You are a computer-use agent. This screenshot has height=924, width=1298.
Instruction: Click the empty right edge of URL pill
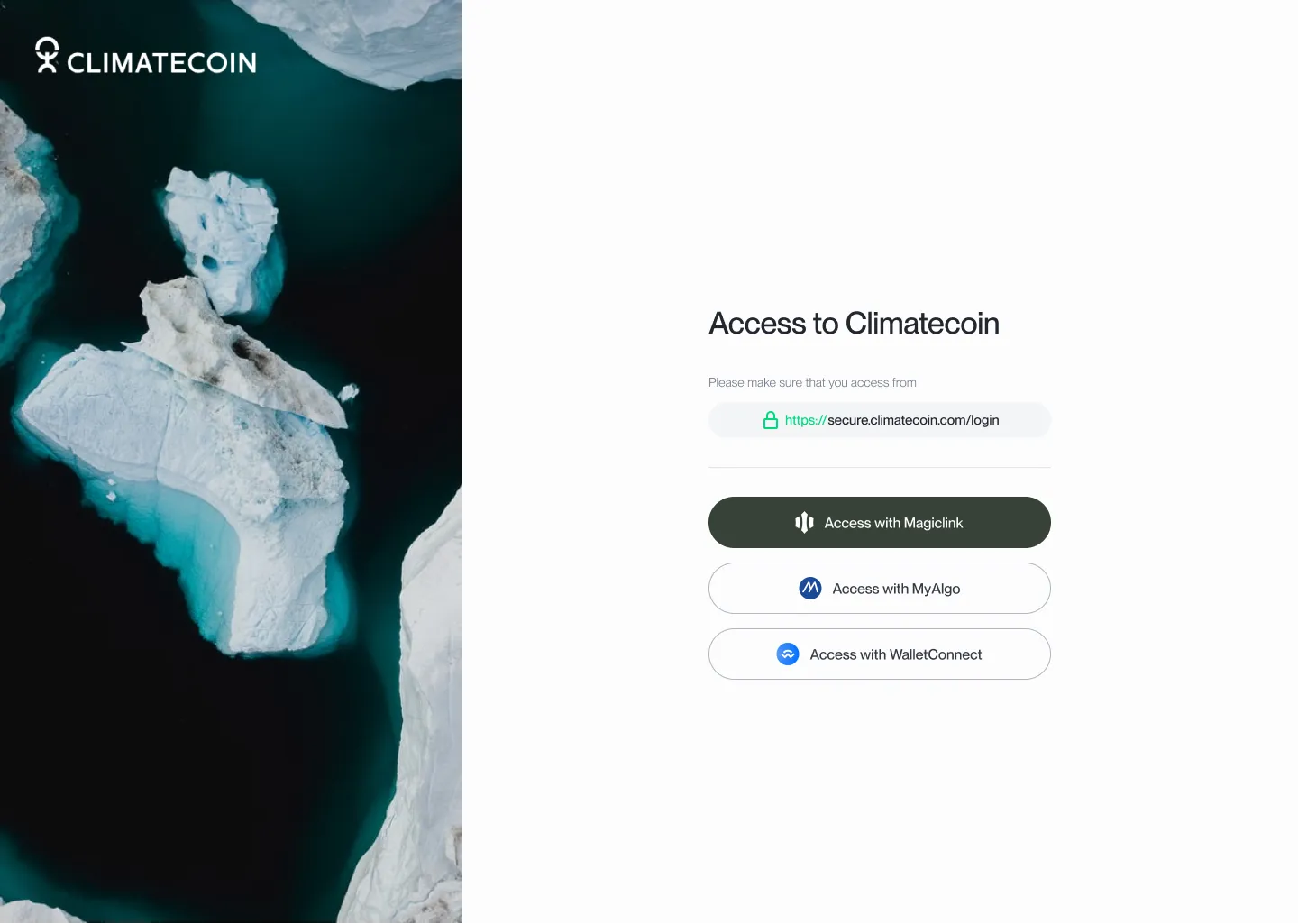[1026, 420]
